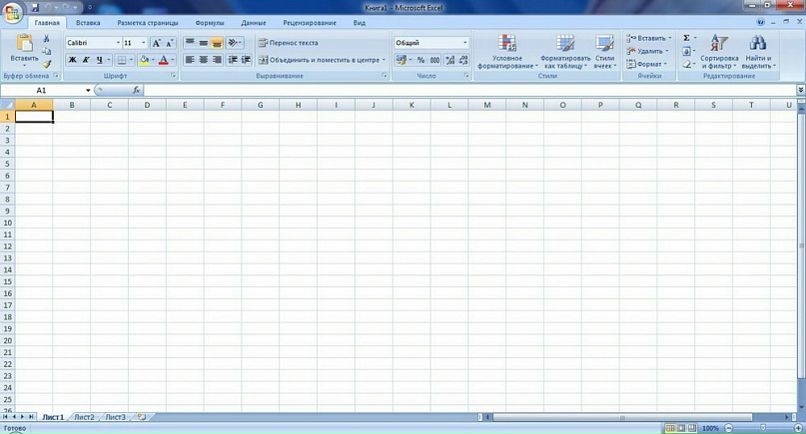
Task: Open Разметка страницы tab
Action: pyautogui.click(x=148, y=23)
